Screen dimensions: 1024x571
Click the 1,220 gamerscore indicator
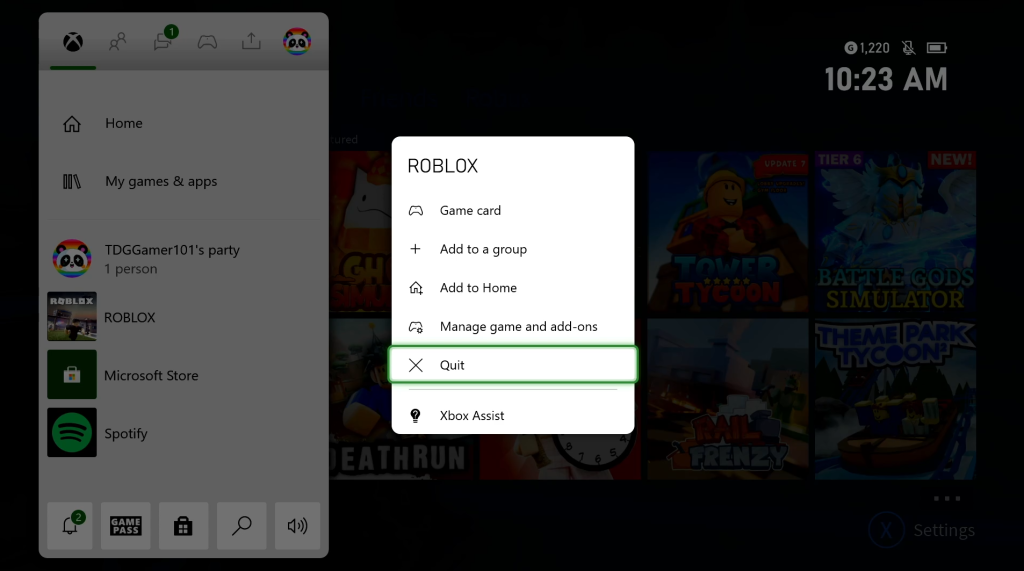pyautogui.click(x=867, y=48)
